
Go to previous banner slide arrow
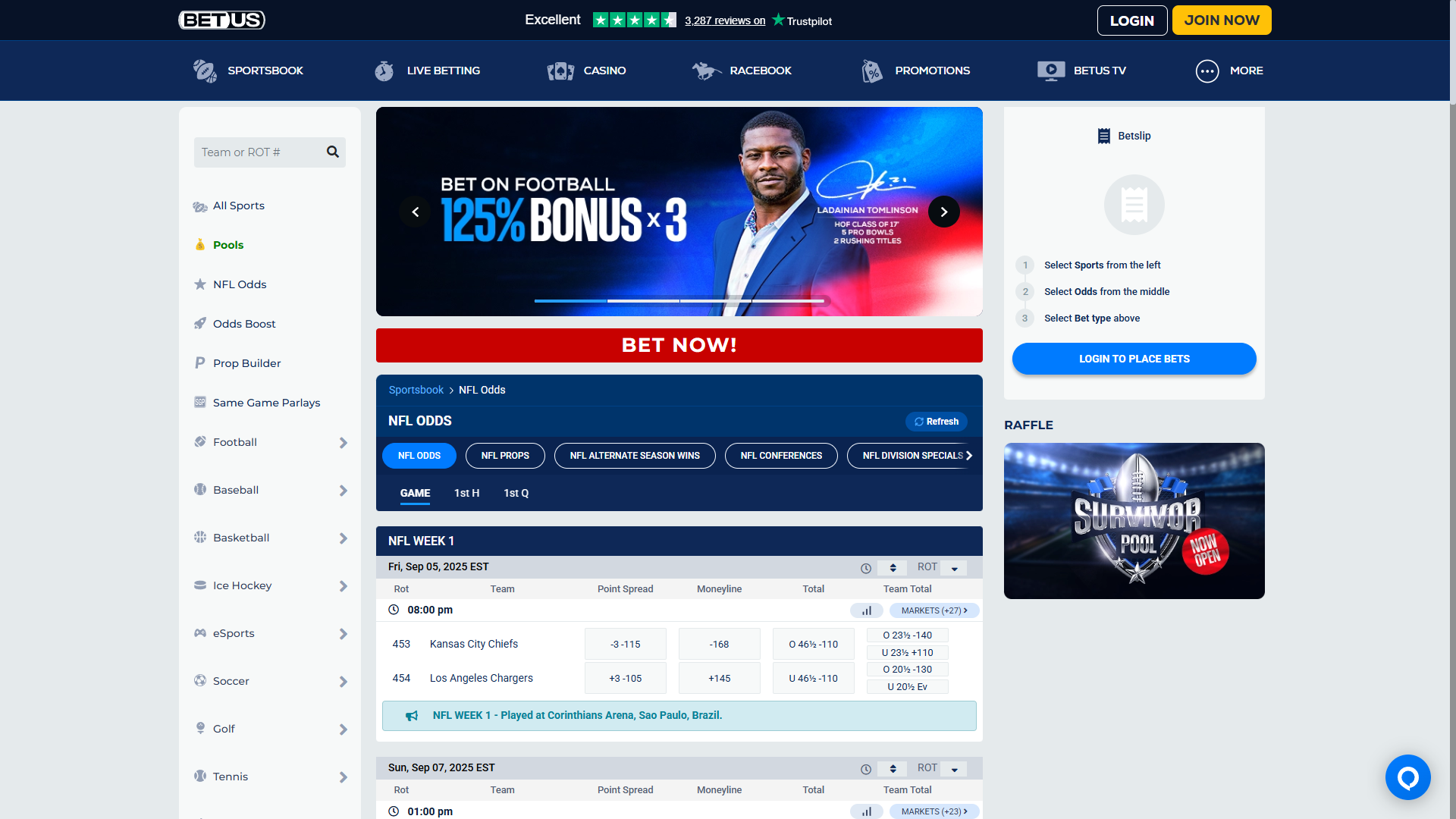click(415, 212)
